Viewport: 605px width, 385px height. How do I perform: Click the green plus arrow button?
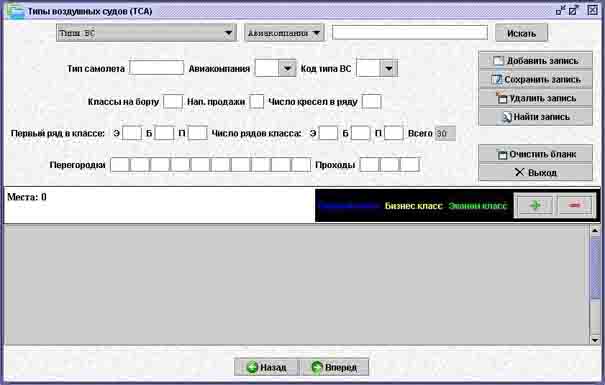(535, 206)
